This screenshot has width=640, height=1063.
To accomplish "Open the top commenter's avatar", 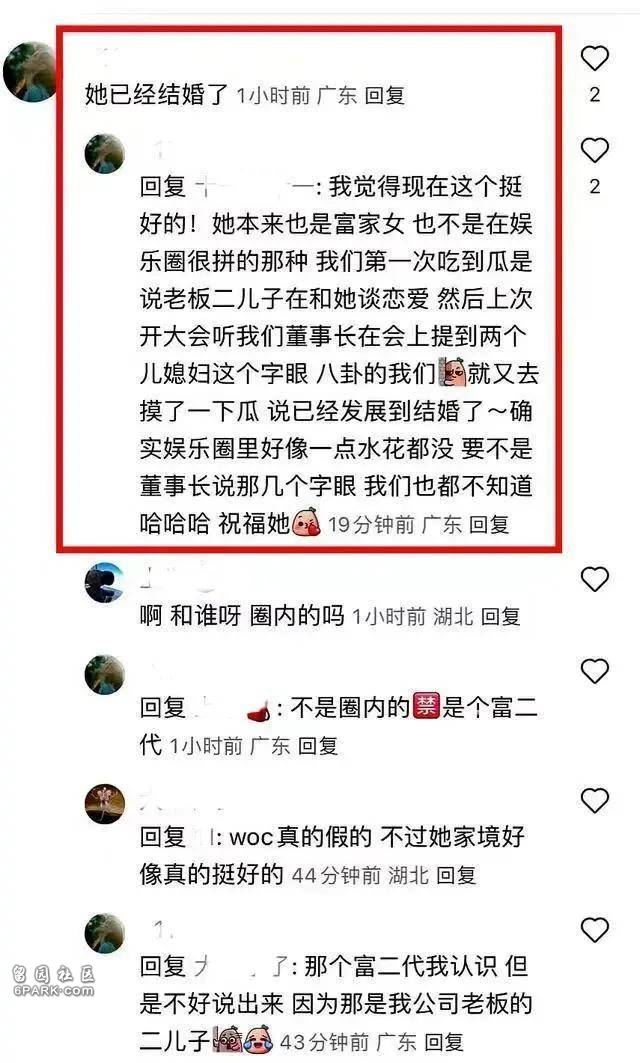I will coord(31,72).
